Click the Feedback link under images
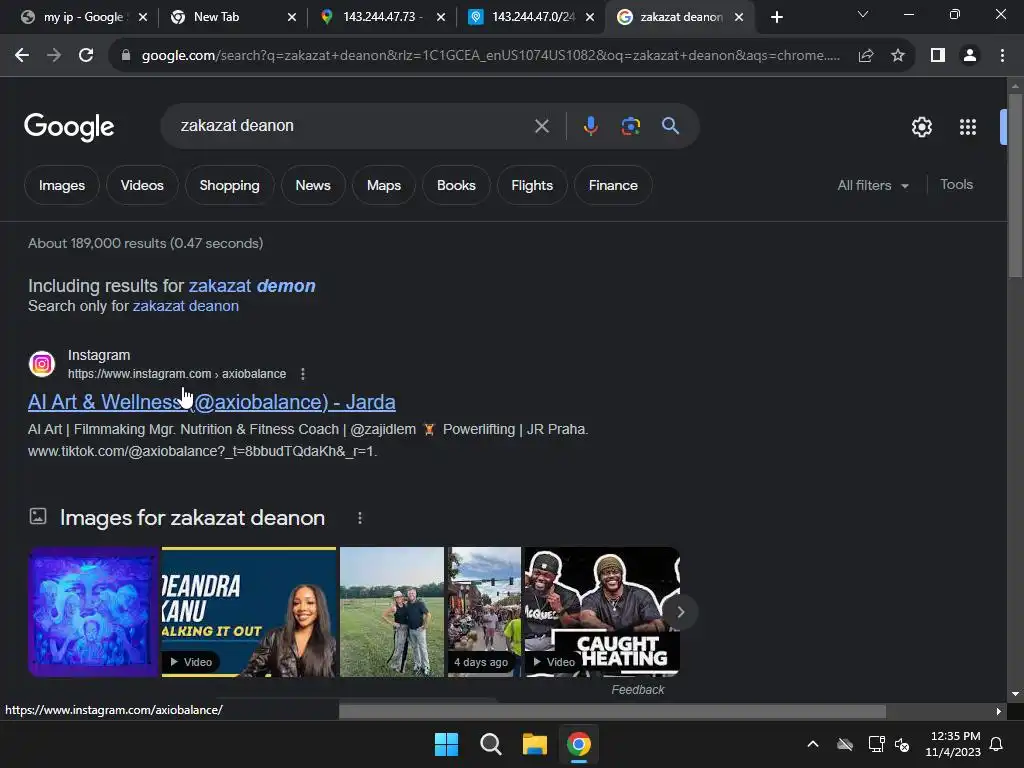Screen dimensions: 1024x768 click(x=637, y=690)
